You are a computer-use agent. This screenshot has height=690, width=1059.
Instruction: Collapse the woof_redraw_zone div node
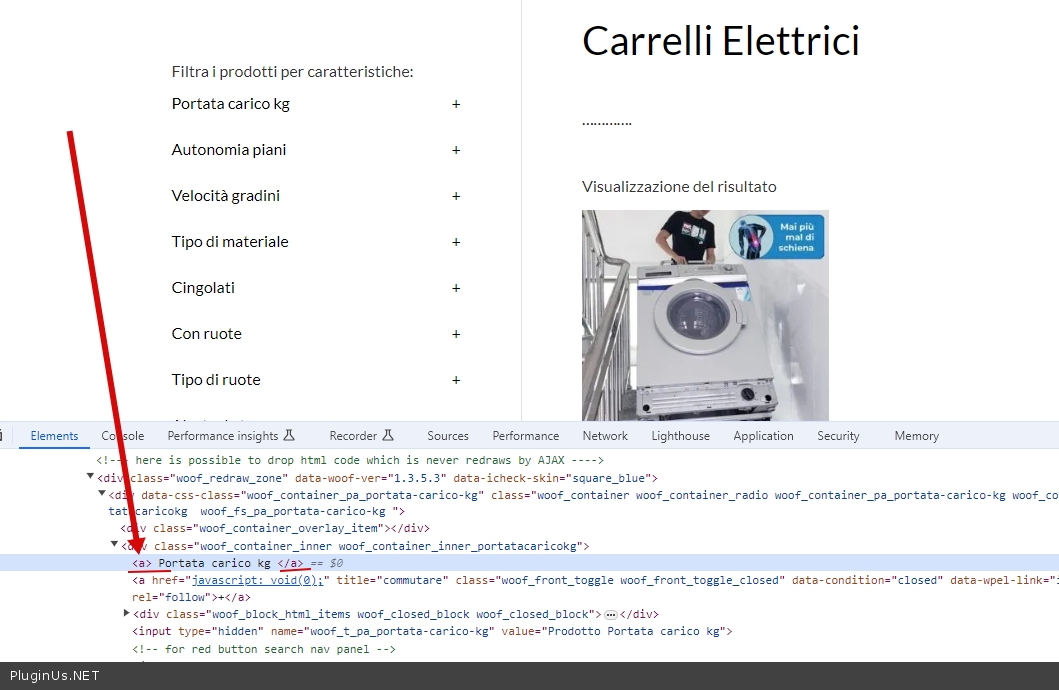90,478
